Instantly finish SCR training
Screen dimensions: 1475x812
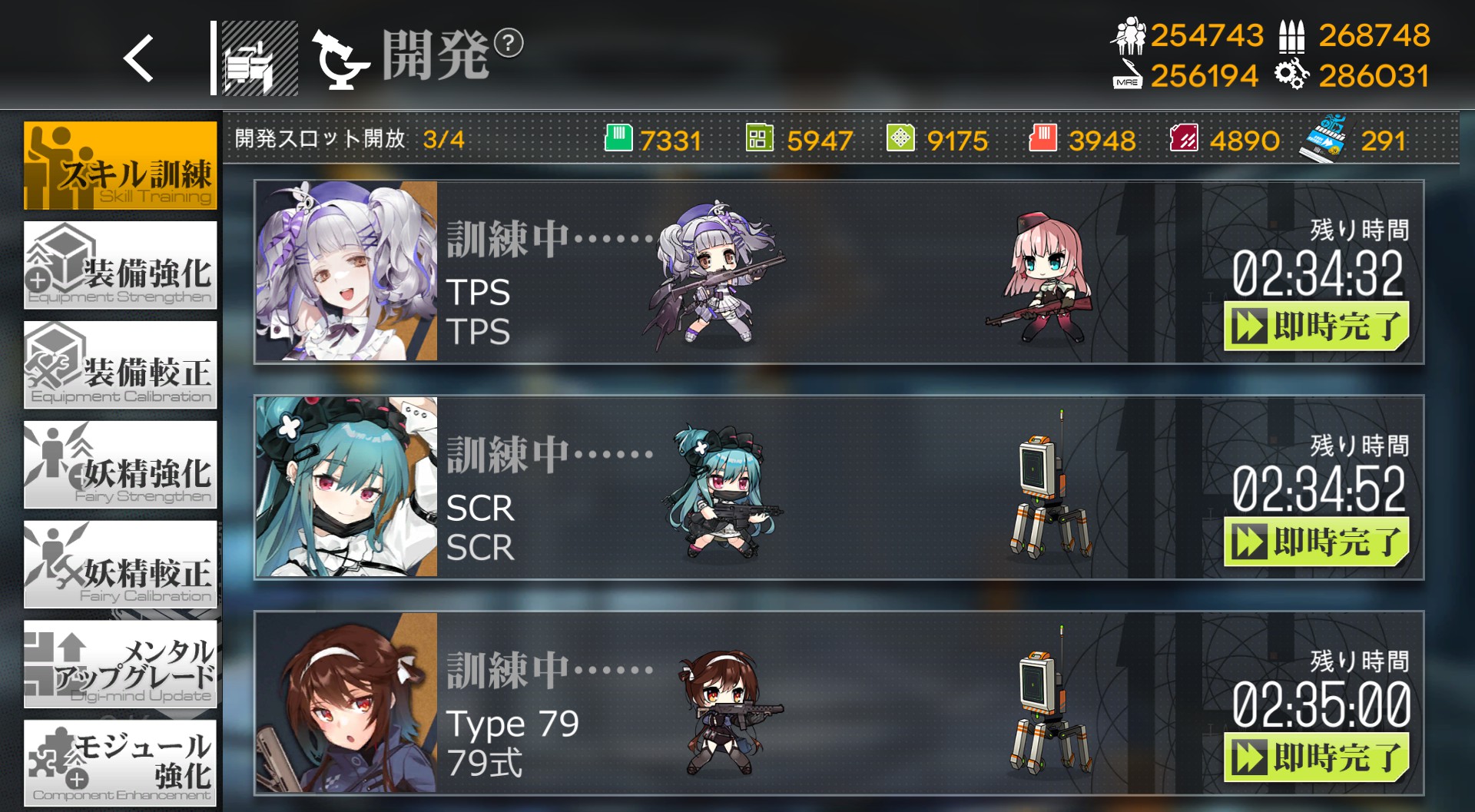coord(1317,542)
